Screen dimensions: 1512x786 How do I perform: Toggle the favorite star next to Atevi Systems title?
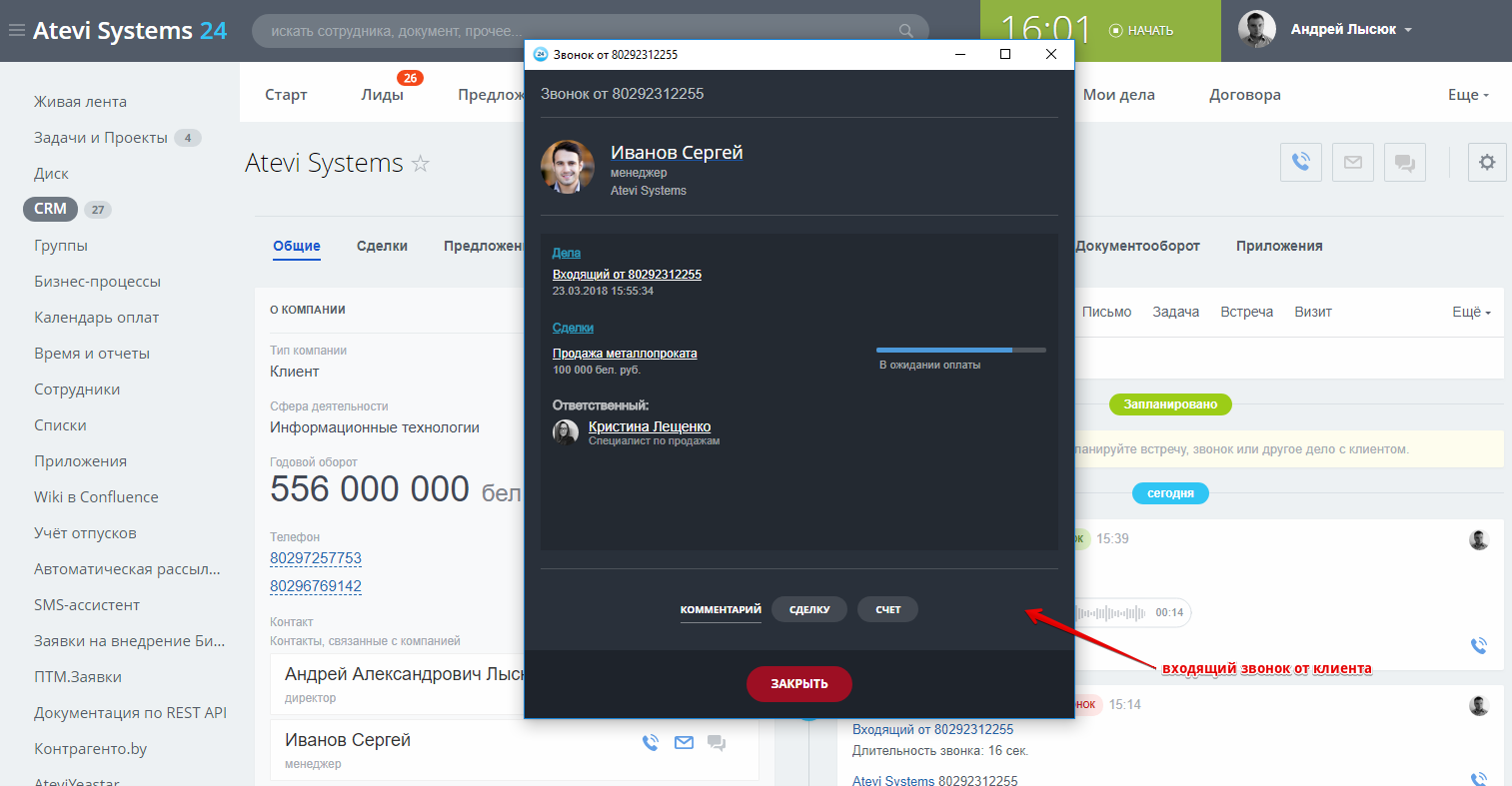click(421, 164)
